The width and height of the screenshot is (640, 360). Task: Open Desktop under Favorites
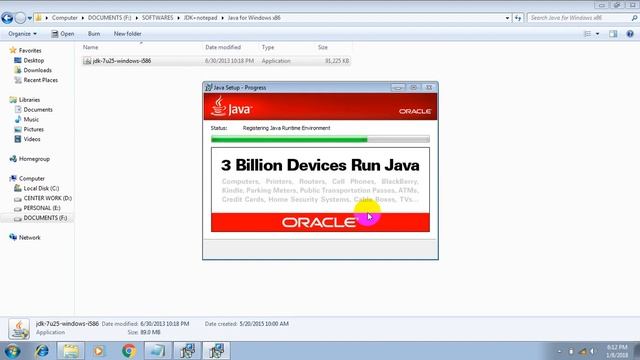33,60
